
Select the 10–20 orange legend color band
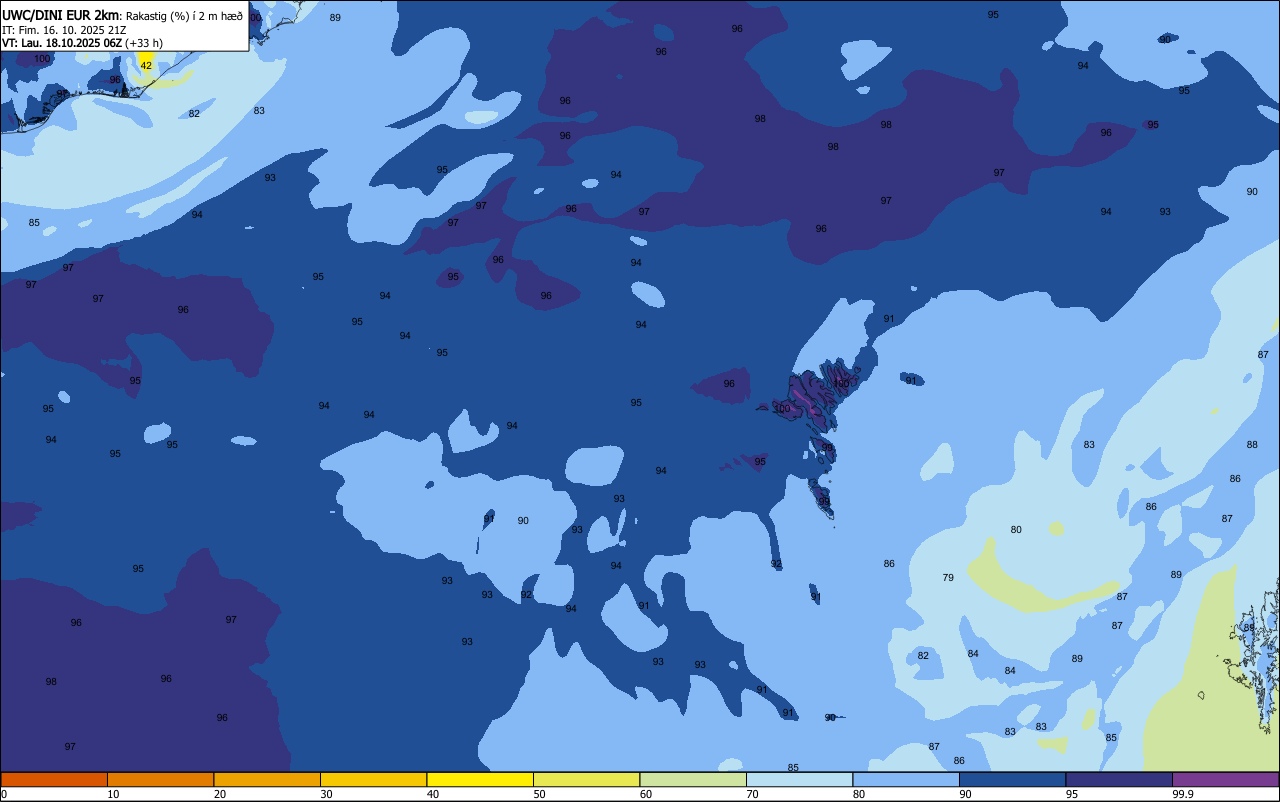click(x=160, y=779)
